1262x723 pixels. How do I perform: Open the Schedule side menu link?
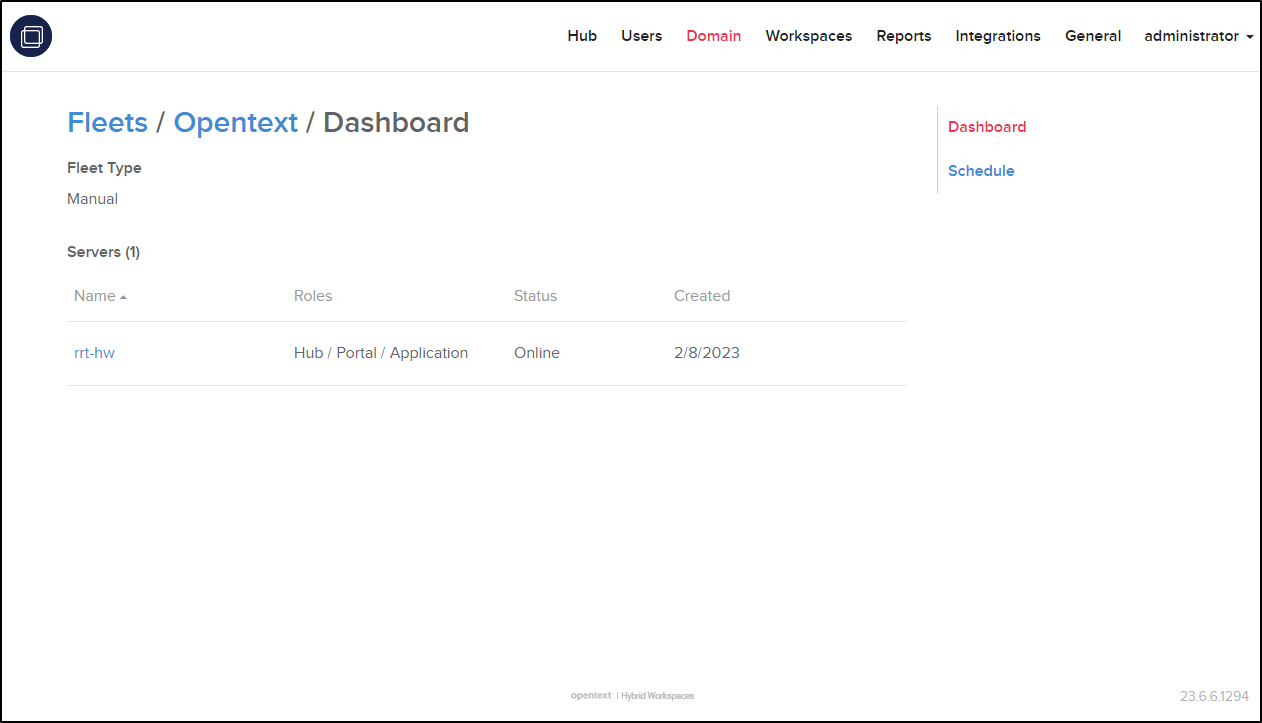[x=981, y=171]
